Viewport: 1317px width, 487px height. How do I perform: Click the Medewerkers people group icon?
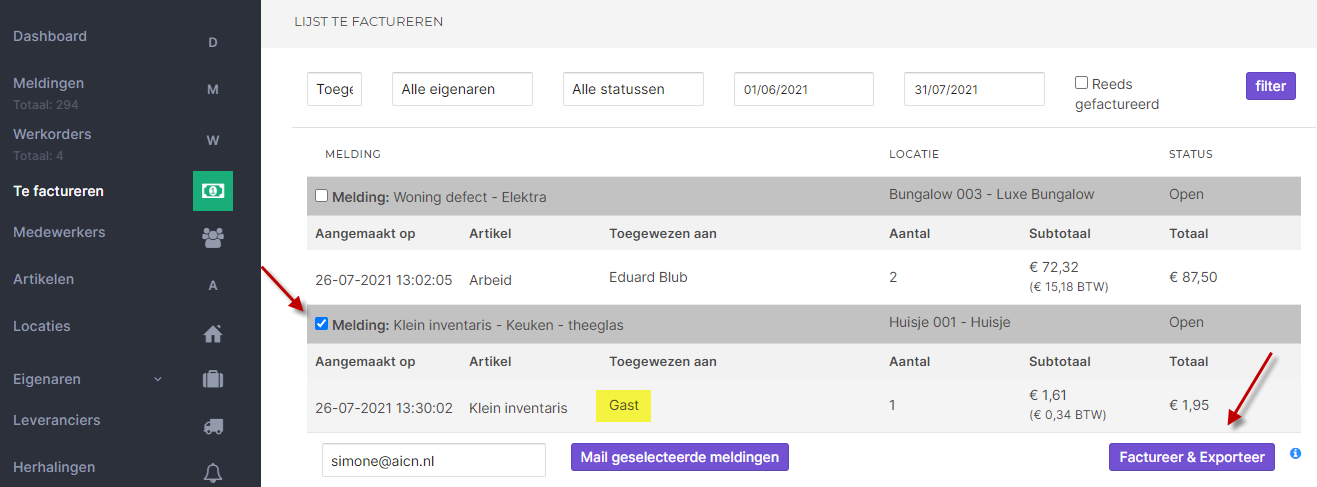pos(212,237)
